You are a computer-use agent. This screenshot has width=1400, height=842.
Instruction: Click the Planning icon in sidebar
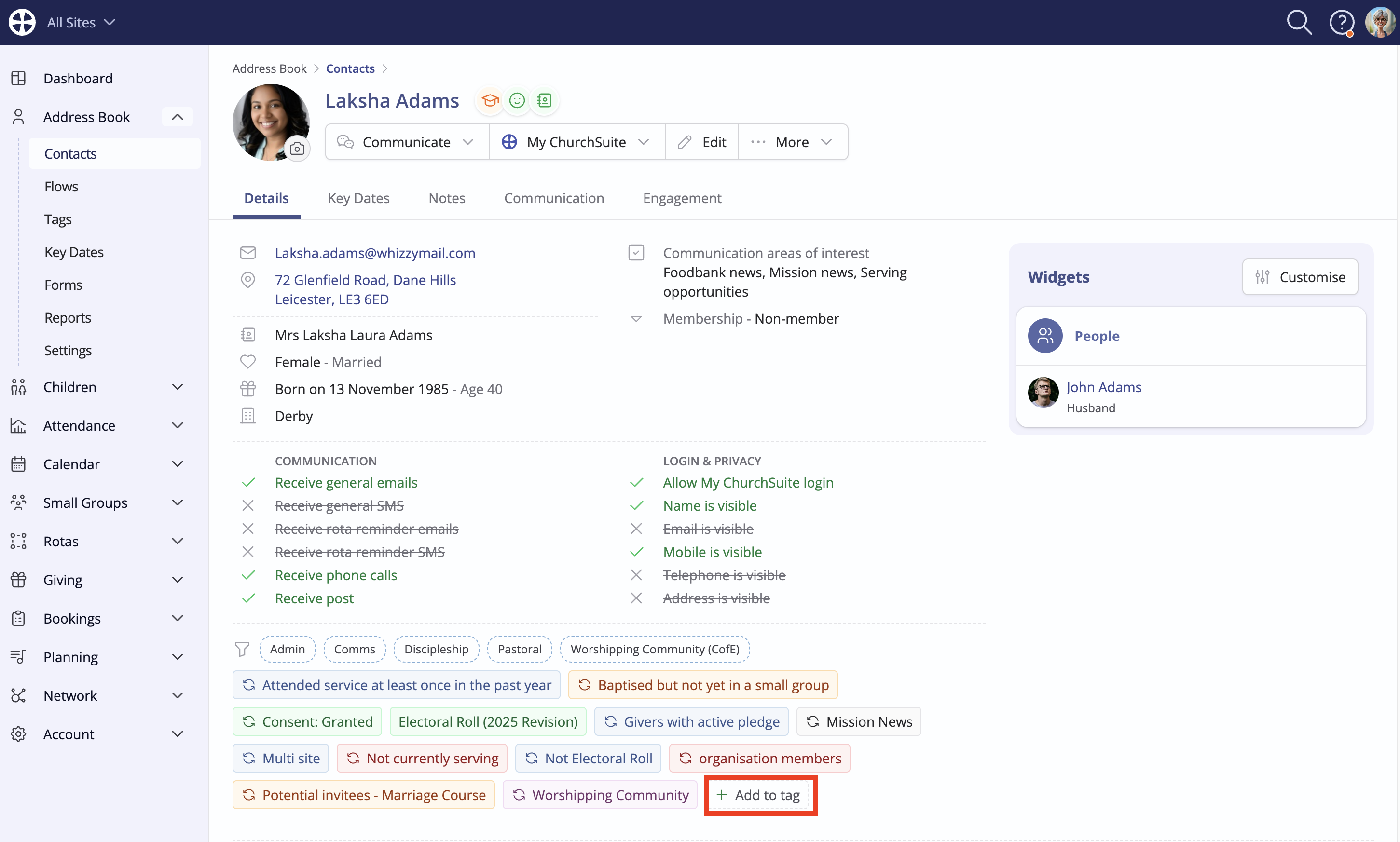point(19,657)
